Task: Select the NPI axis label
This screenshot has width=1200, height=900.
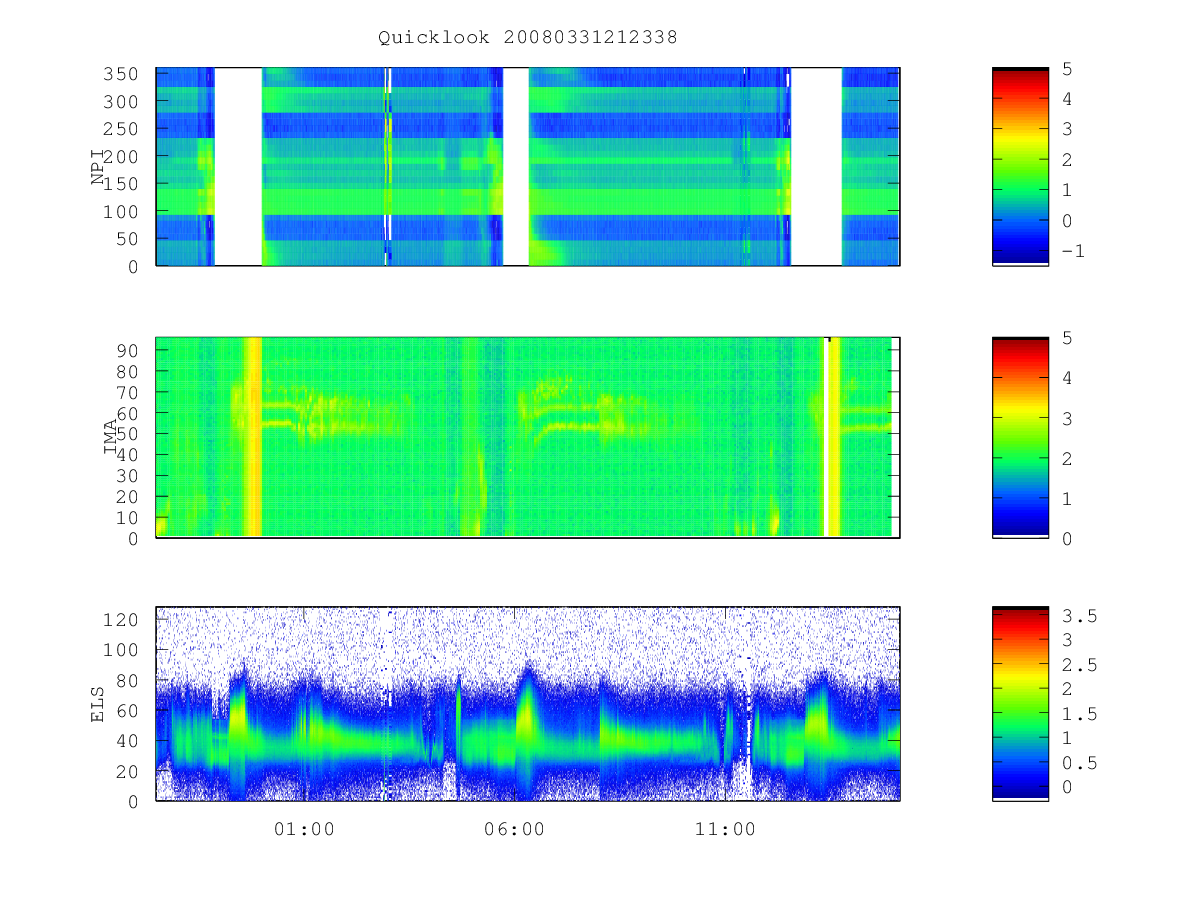Action: coord(99,166)
